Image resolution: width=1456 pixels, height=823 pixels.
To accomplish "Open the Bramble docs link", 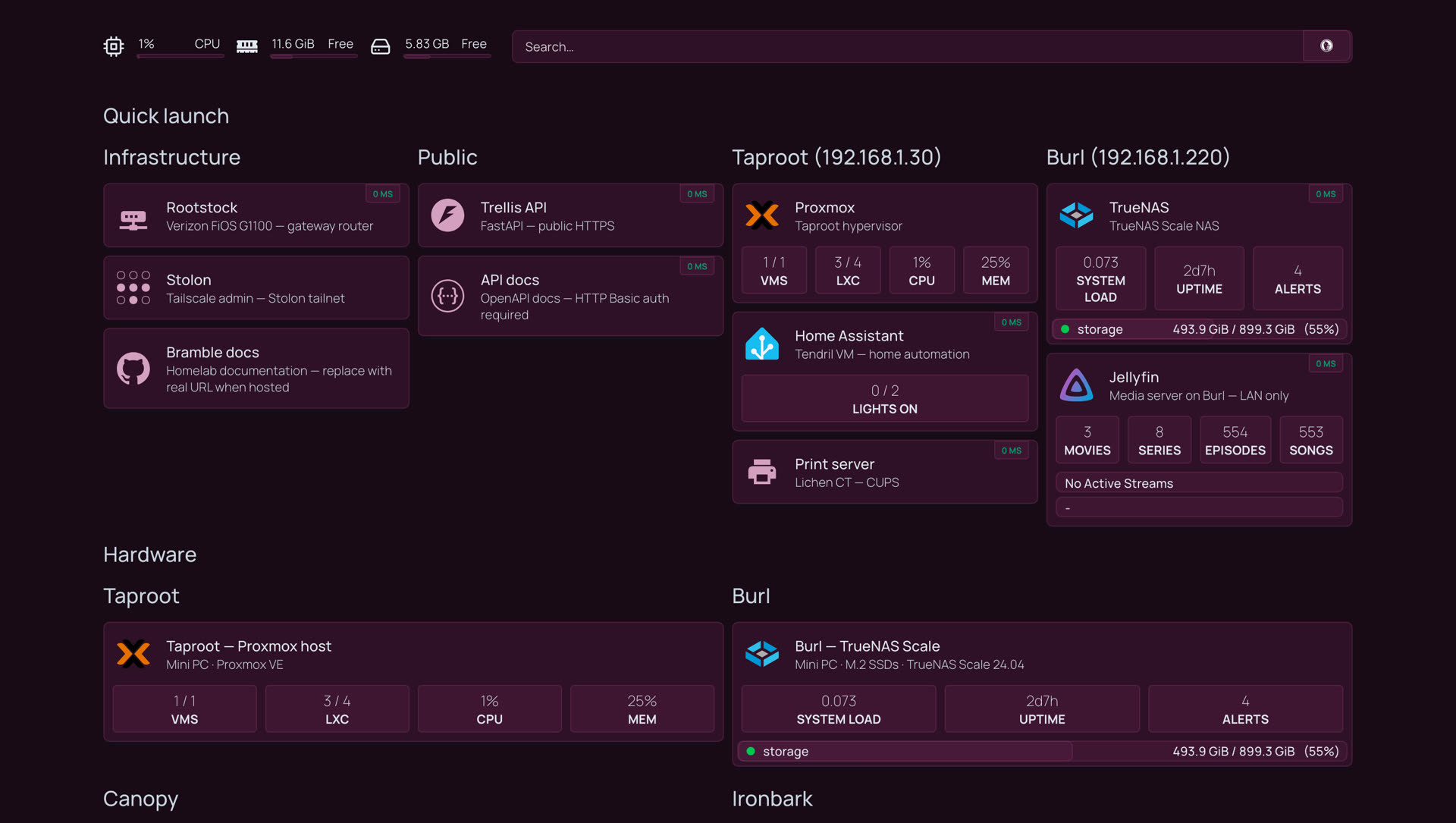I will [256, 369].
